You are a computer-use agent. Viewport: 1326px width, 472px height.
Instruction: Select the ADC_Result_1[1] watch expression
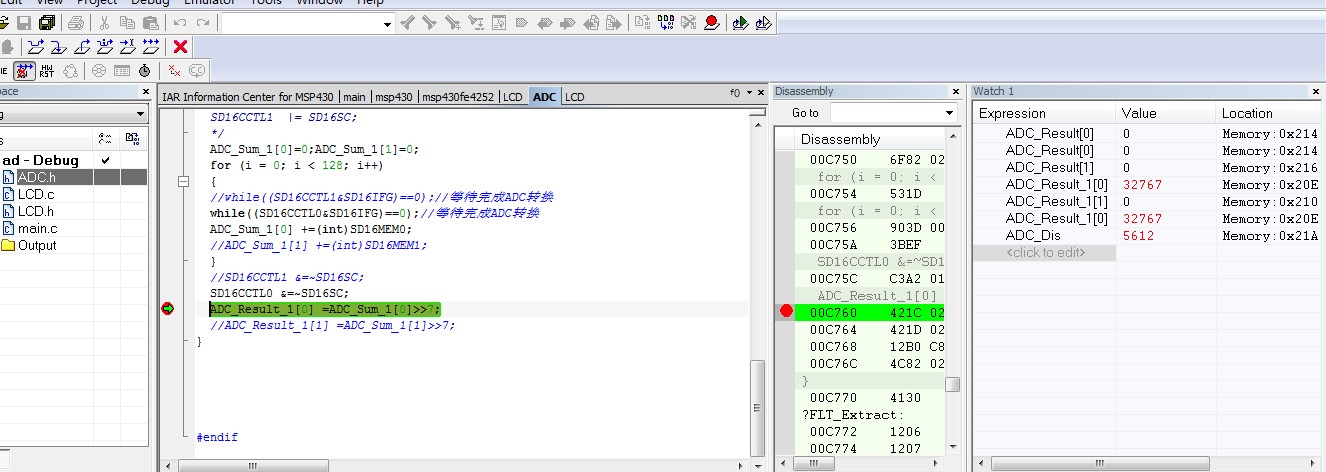1056,201
